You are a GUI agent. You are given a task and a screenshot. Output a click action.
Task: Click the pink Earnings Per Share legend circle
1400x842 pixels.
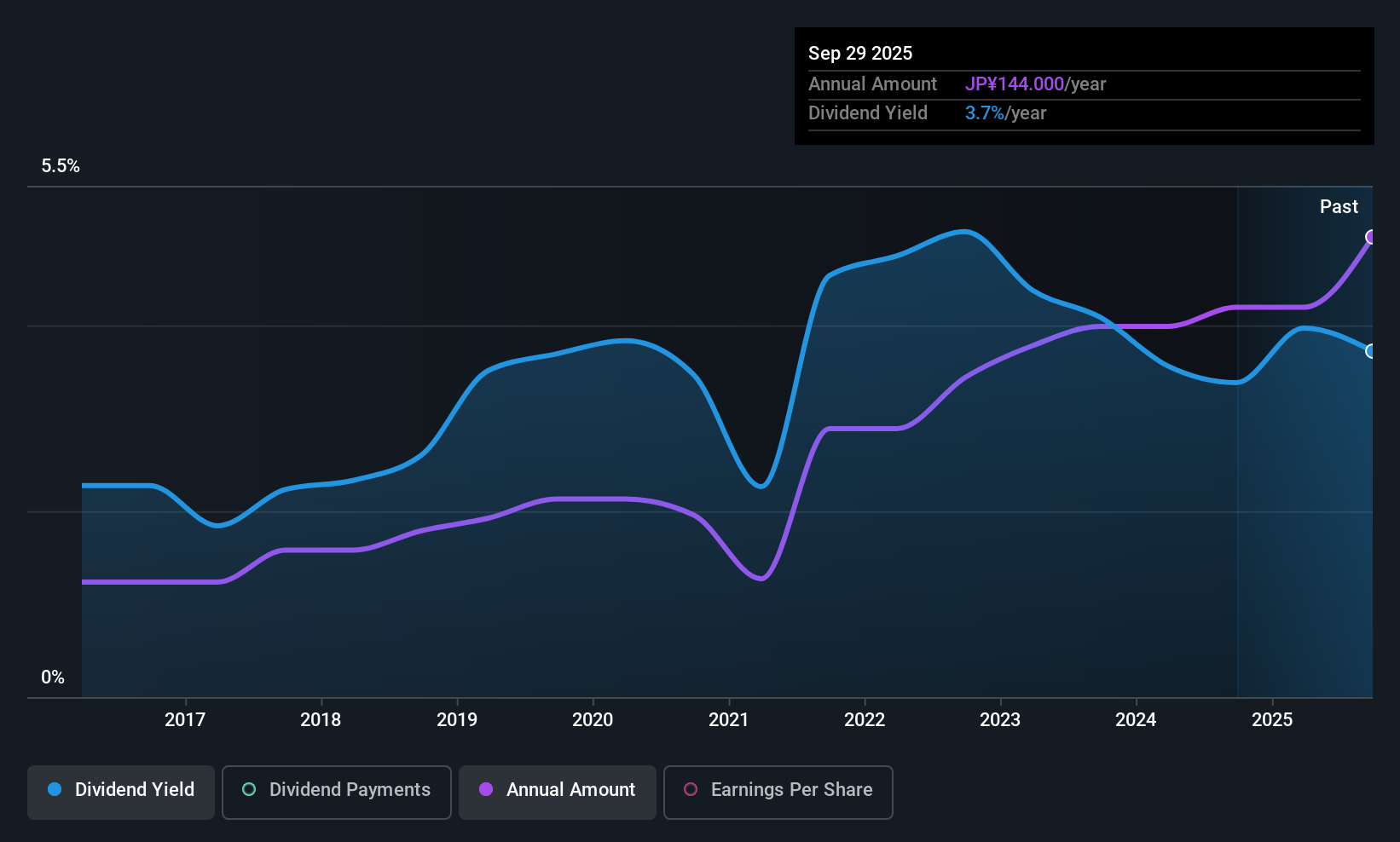coord(691,790)
